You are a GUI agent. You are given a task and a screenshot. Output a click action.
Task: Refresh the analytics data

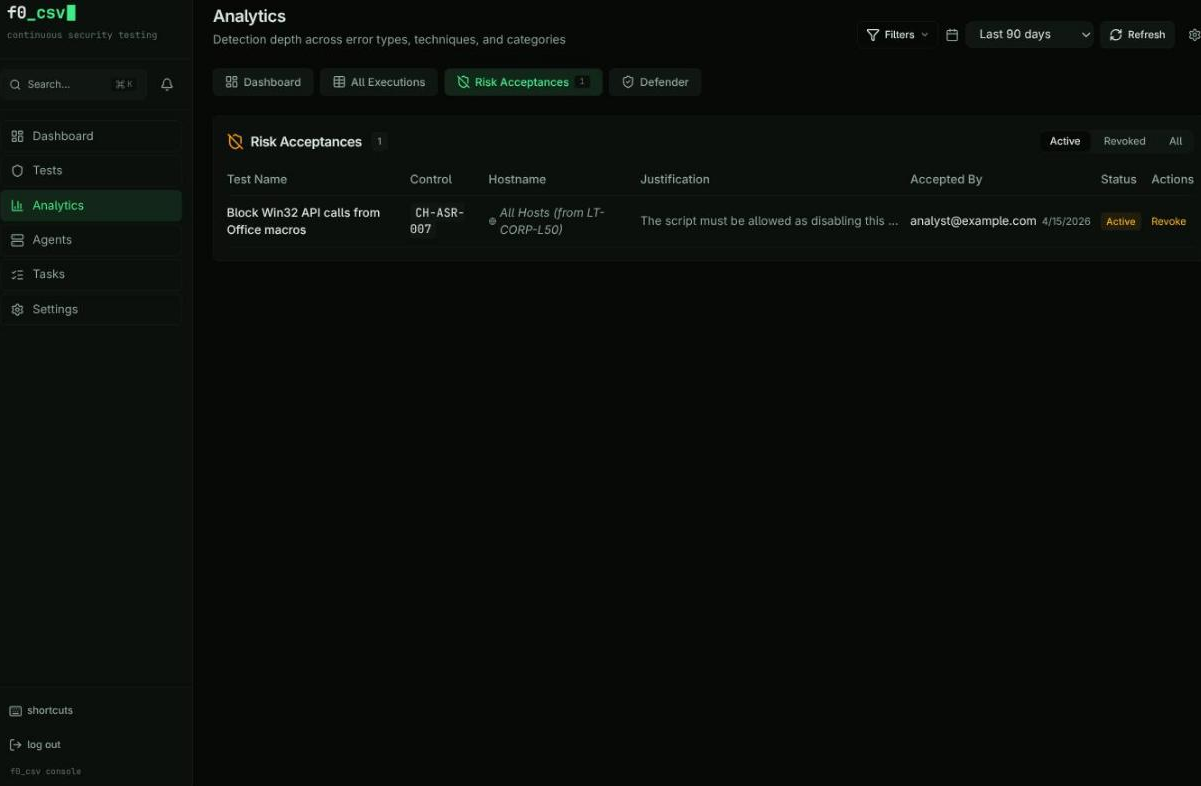1137,35
